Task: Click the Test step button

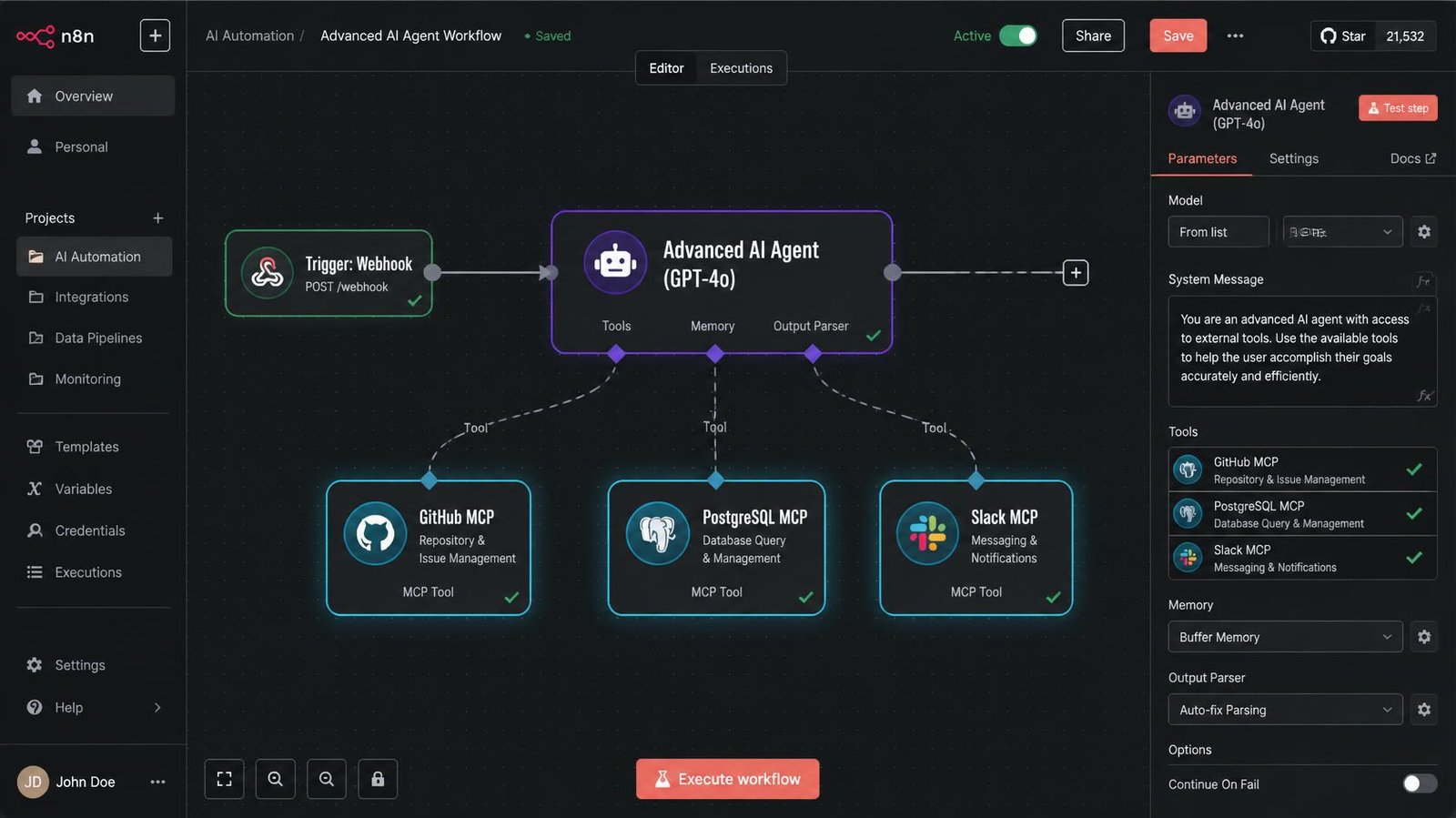Action: [1398, 107]
